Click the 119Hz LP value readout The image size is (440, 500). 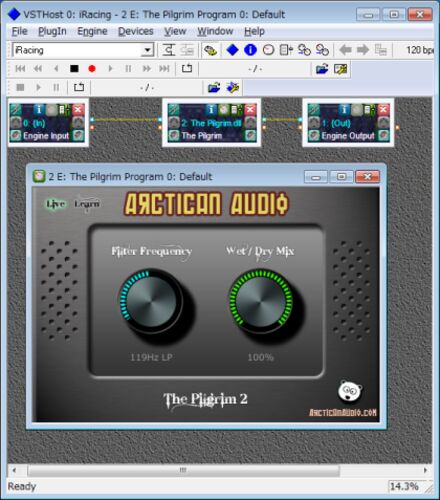151,357
